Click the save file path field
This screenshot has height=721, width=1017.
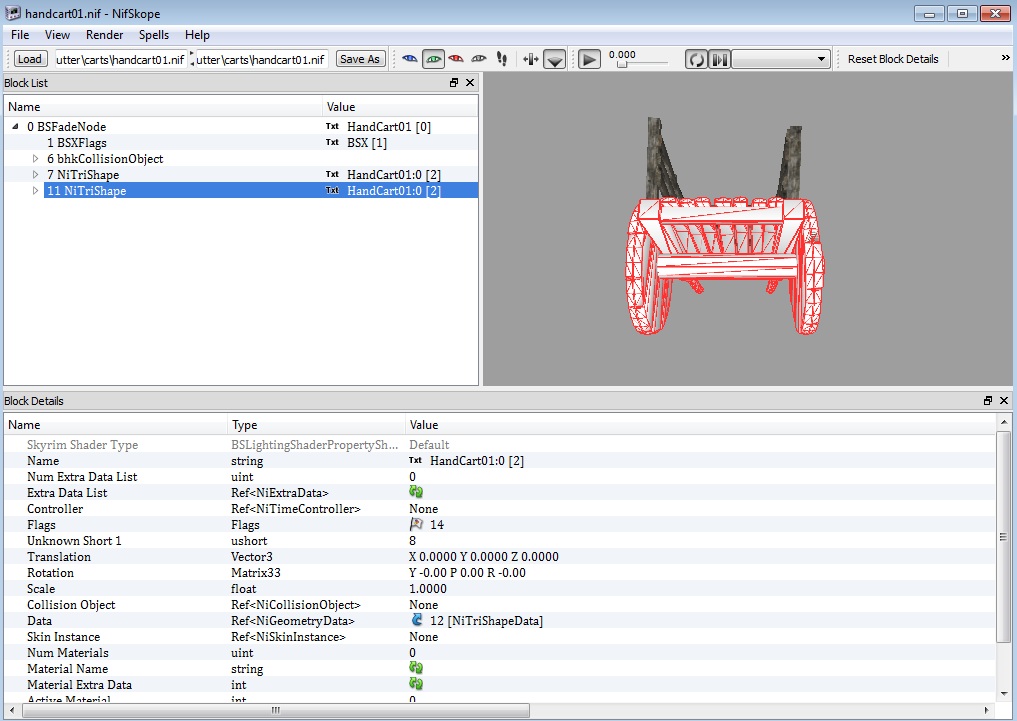(x=262, y=60)
